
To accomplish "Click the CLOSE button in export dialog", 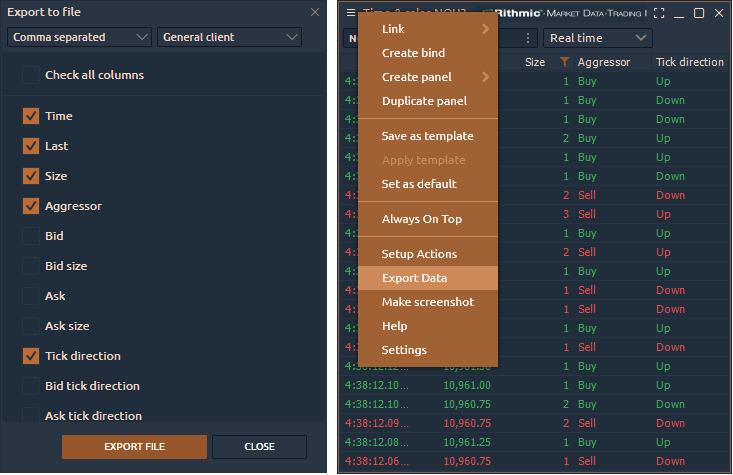I will 259,447.
